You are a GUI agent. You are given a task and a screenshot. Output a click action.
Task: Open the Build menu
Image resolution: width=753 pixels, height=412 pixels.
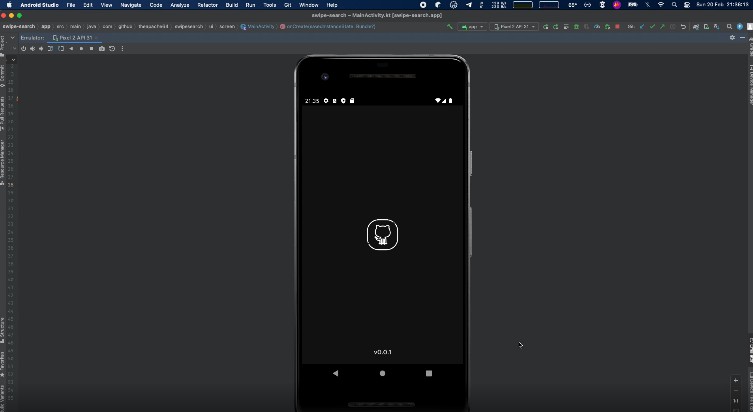click(232, 5)
